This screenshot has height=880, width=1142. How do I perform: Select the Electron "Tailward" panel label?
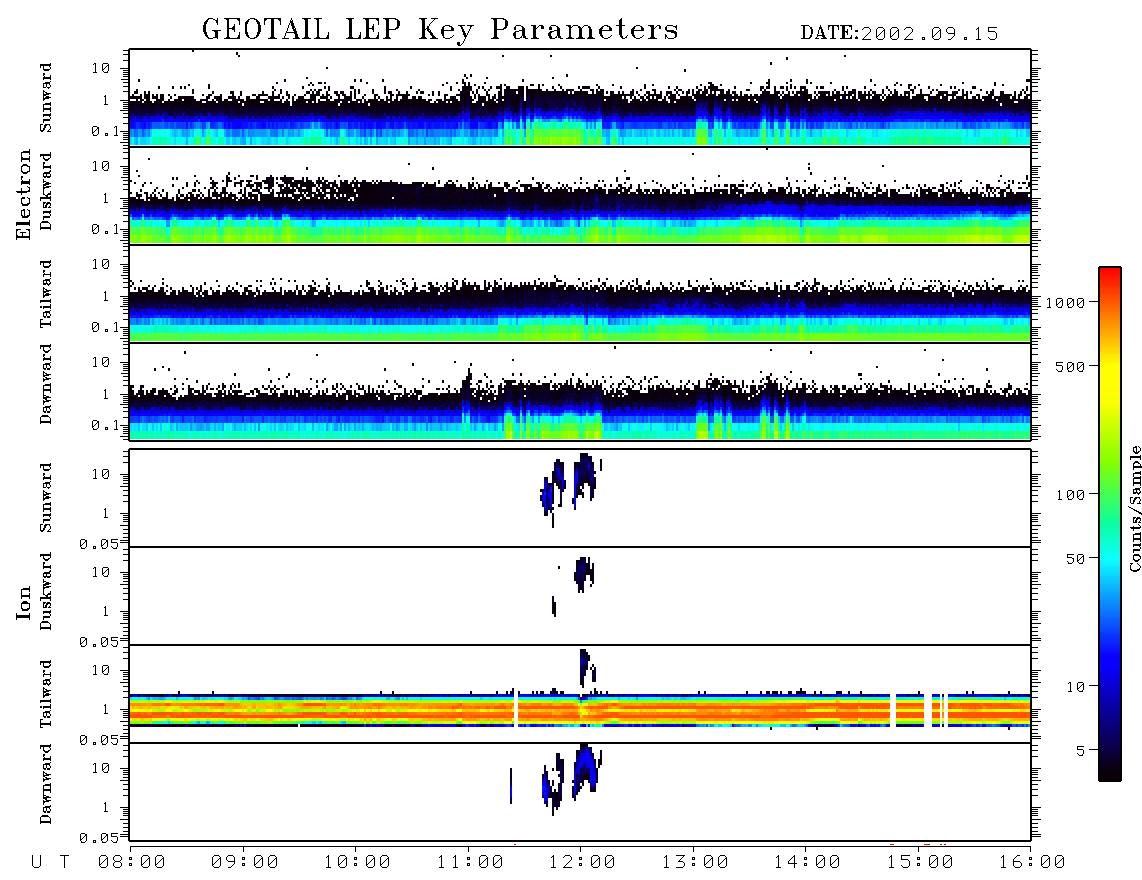[x=45, y=294]
